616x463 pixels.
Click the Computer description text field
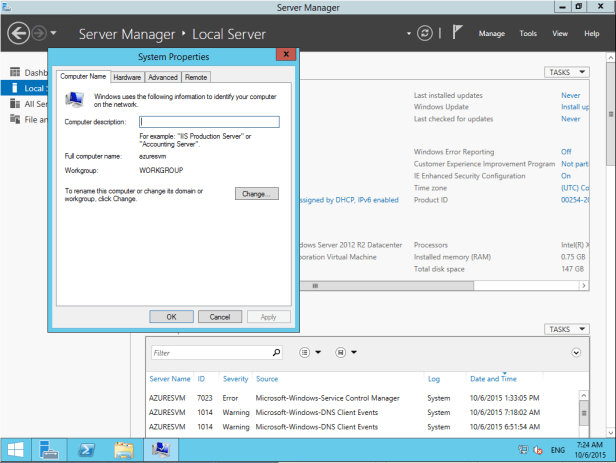point(209,122)
